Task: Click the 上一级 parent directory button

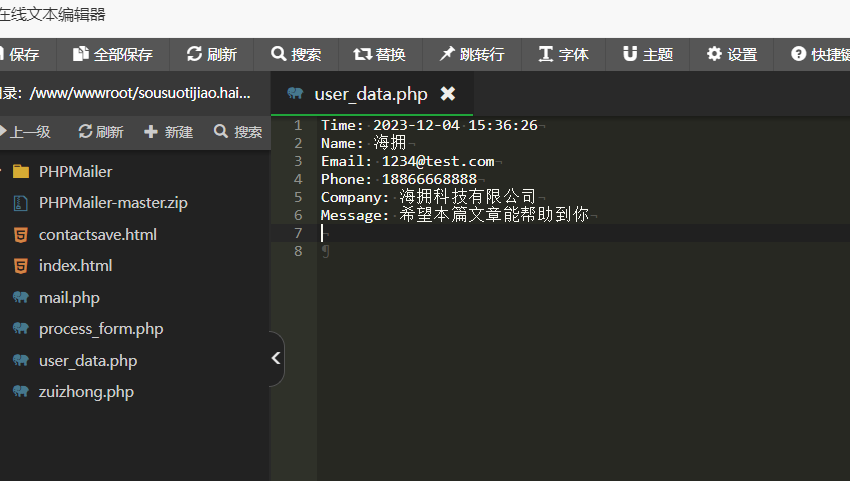Action: 25,132
